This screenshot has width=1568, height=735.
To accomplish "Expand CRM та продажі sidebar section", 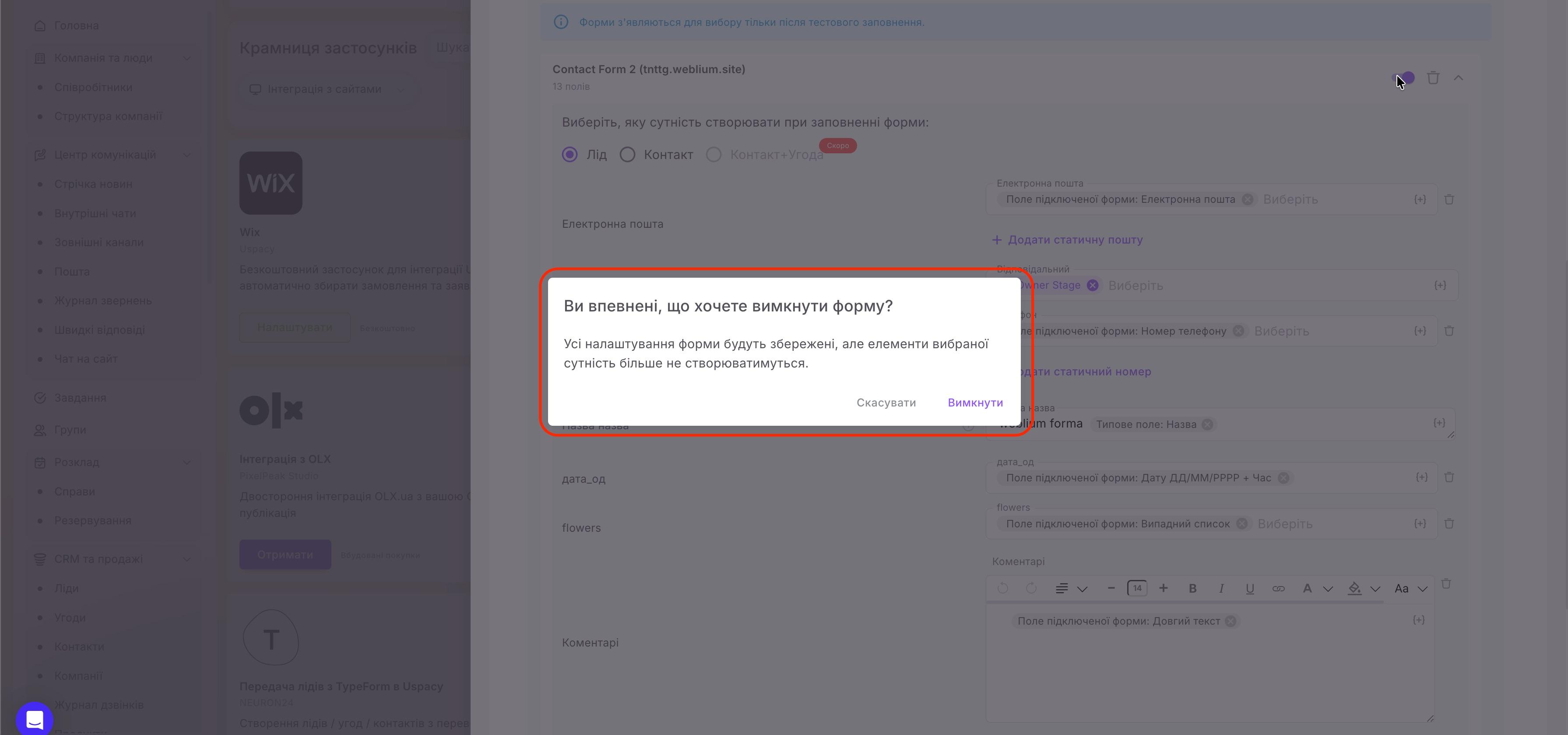I will coord(113,559).
